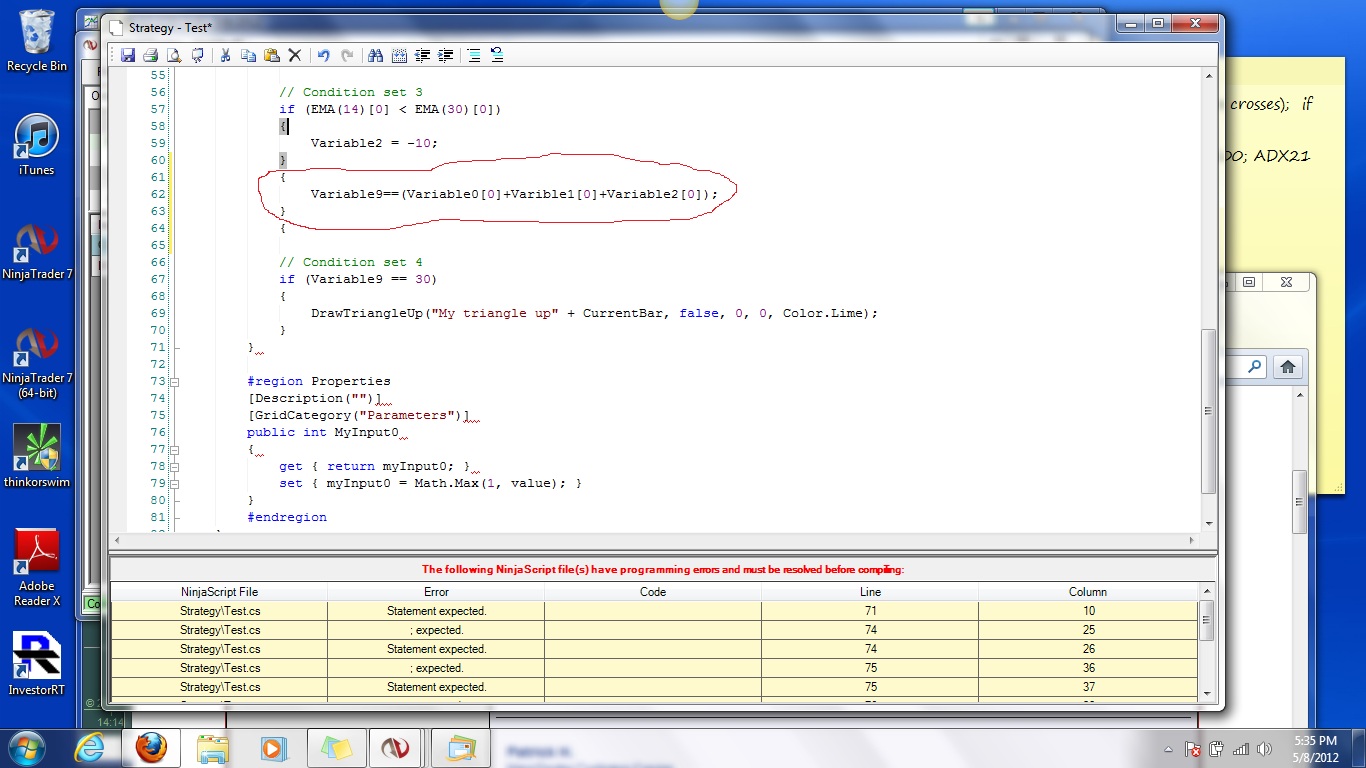Click the NinjaScript File column header

(x=219, y=592)
